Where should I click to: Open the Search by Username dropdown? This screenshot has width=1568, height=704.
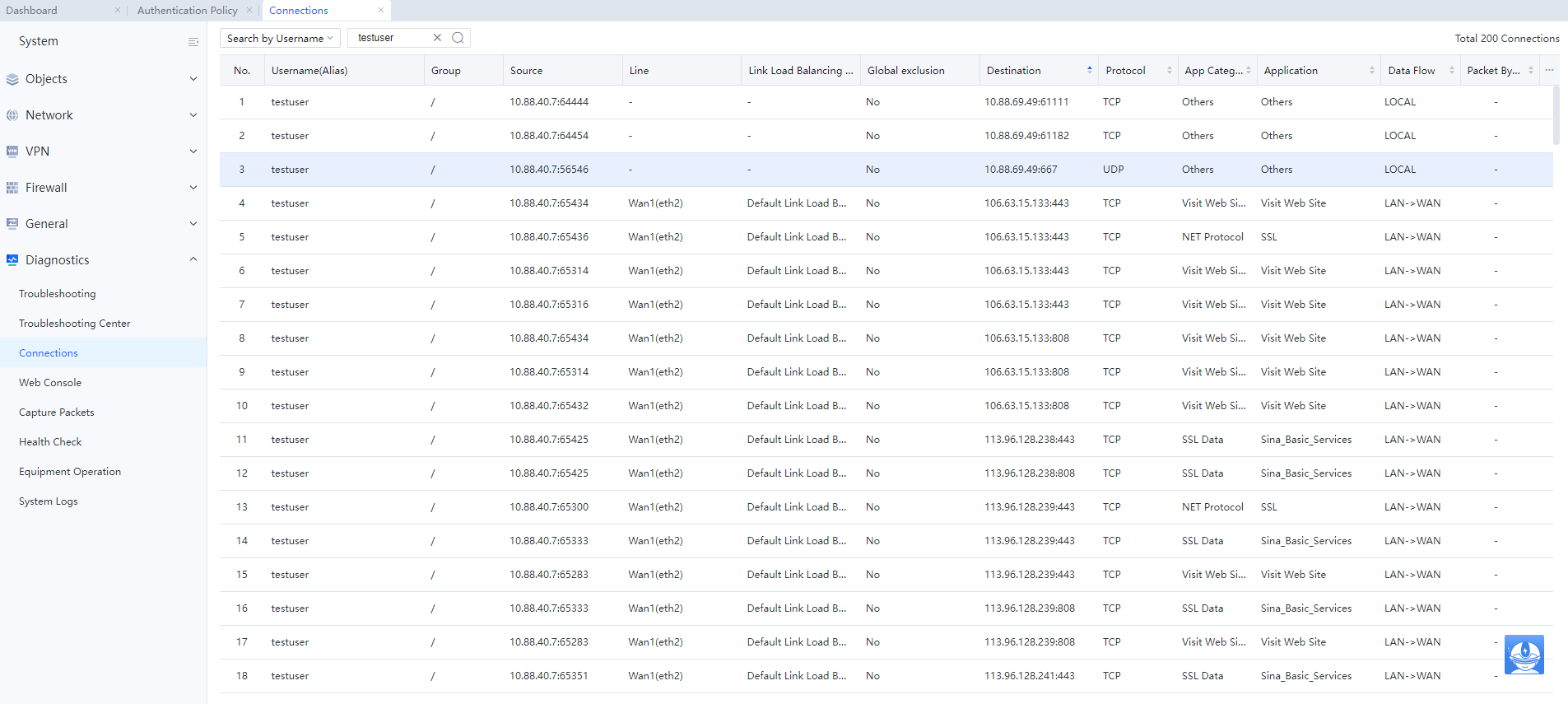click(x=280, y=39)
